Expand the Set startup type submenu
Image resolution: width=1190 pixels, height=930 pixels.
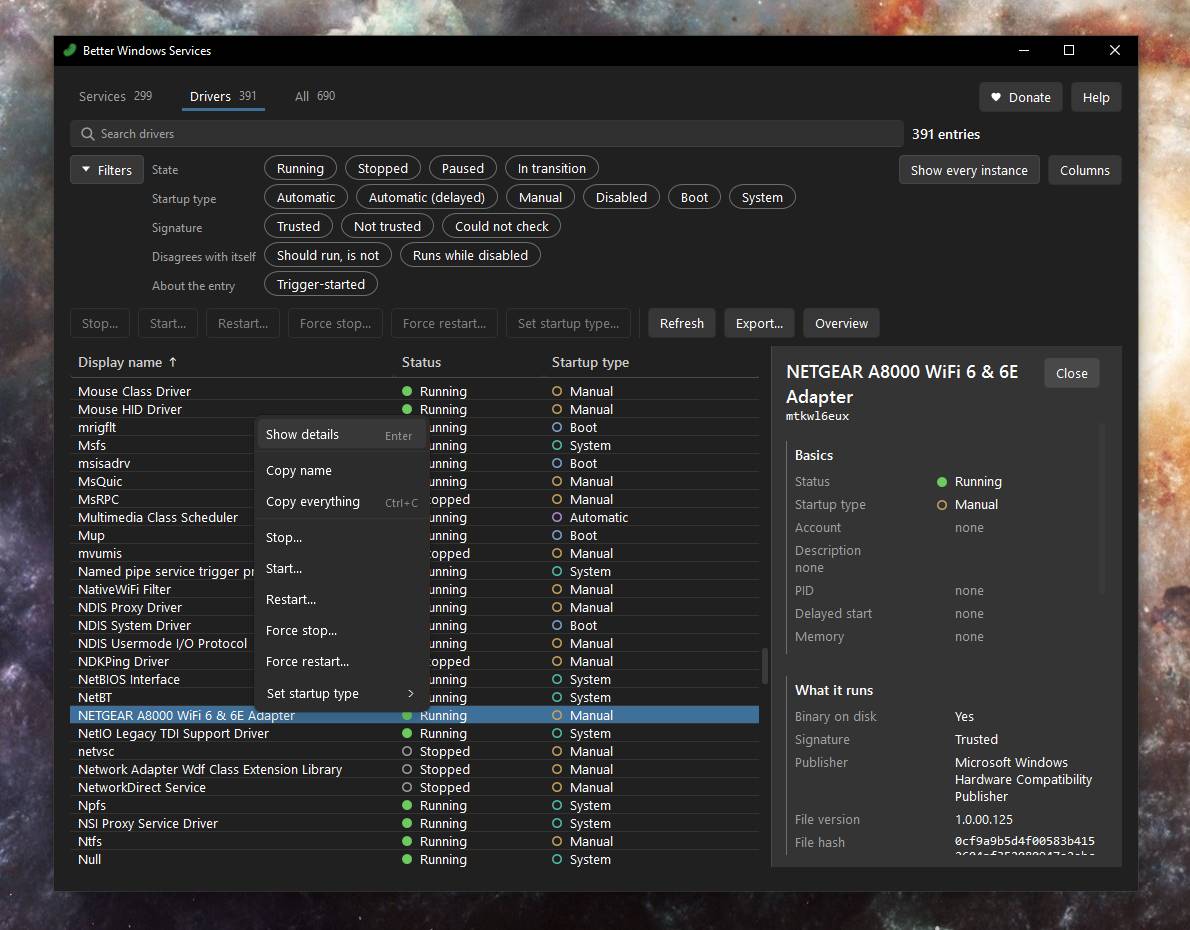[339, 693]
